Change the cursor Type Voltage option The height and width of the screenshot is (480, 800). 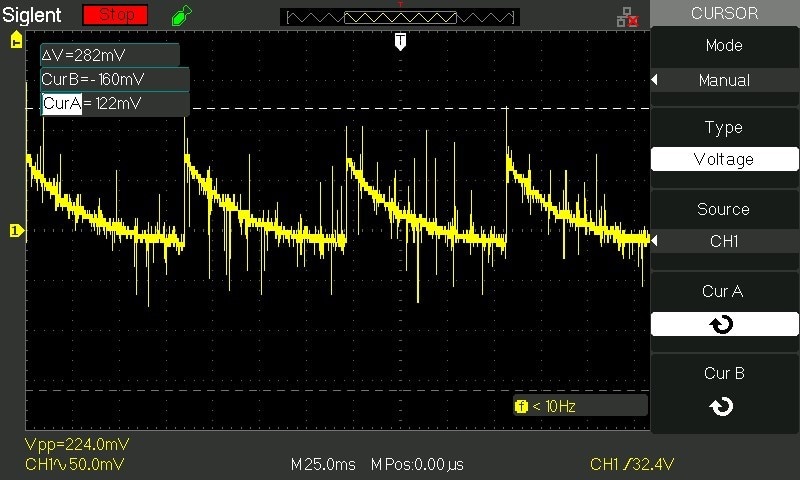click(724, 159)
